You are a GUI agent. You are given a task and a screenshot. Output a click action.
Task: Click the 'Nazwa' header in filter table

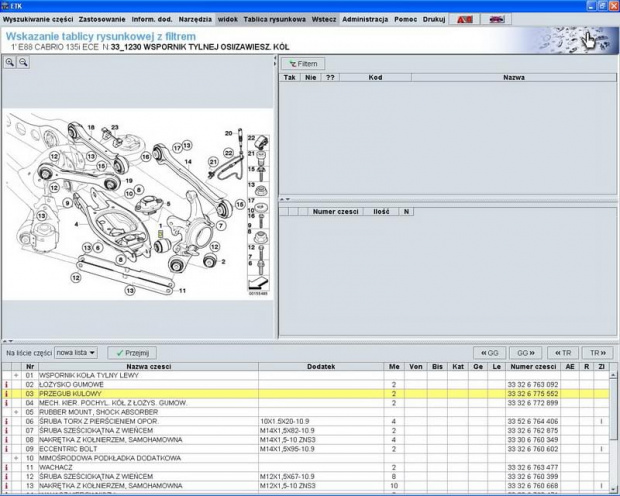(514, 78)
